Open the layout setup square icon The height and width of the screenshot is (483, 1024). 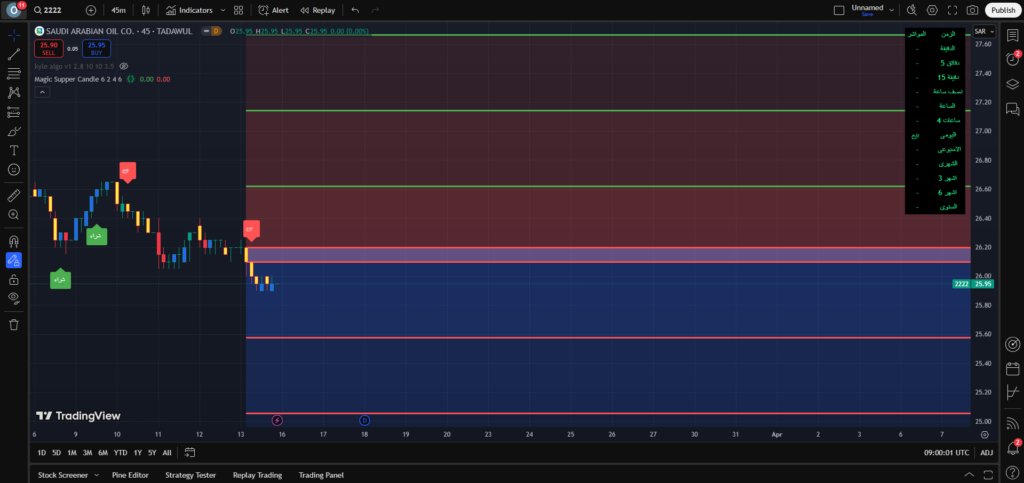(x=839, y=10)
